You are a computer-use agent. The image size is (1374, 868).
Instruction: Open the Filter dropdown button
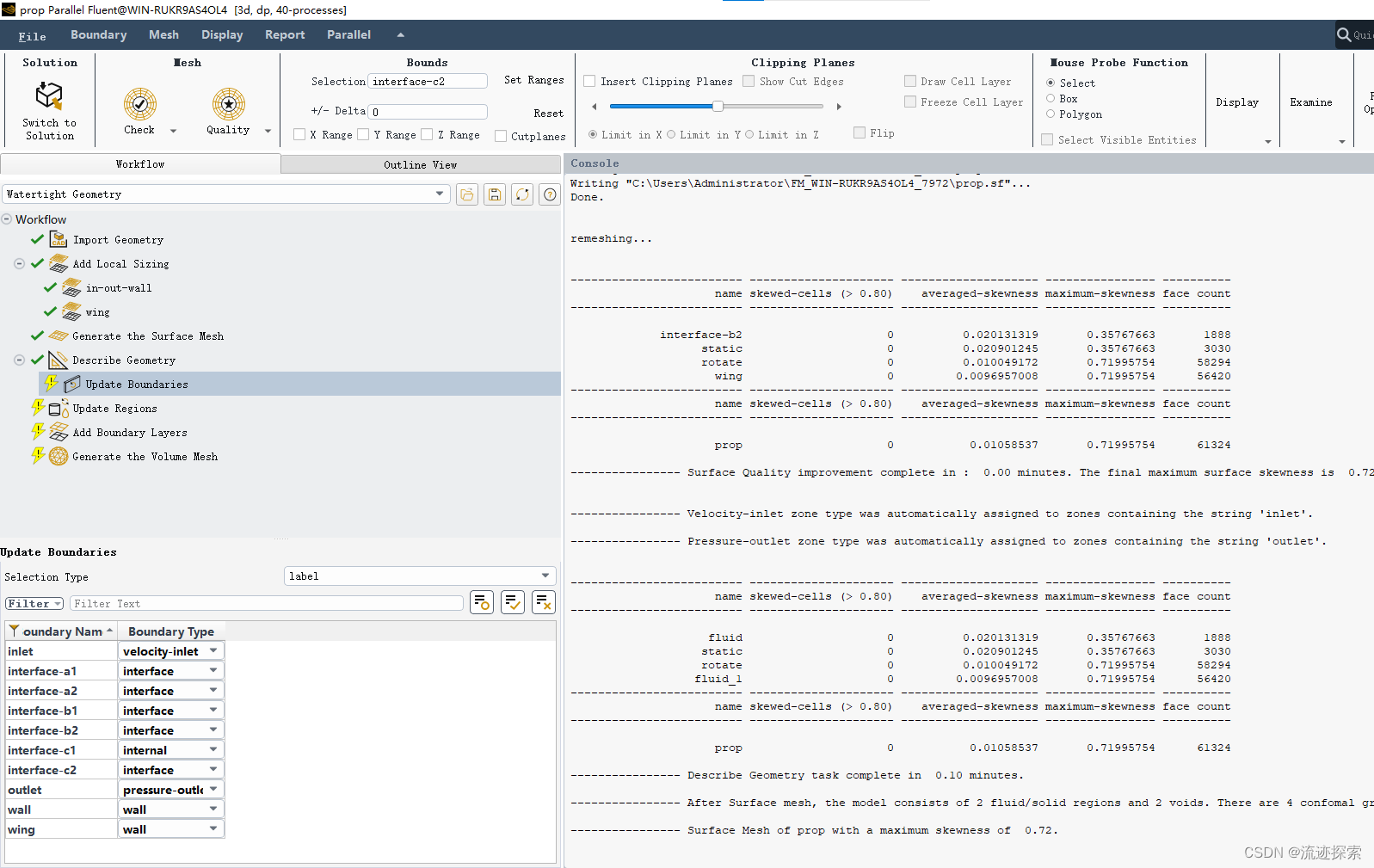point(34,604)
